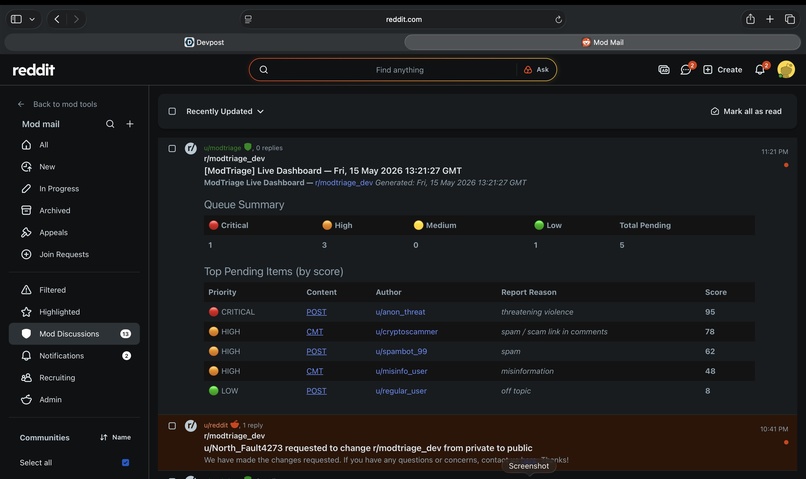Viewport: 806px width, 479px height.
Task: Open the Recruiting folder
Action: coord(74,377)
